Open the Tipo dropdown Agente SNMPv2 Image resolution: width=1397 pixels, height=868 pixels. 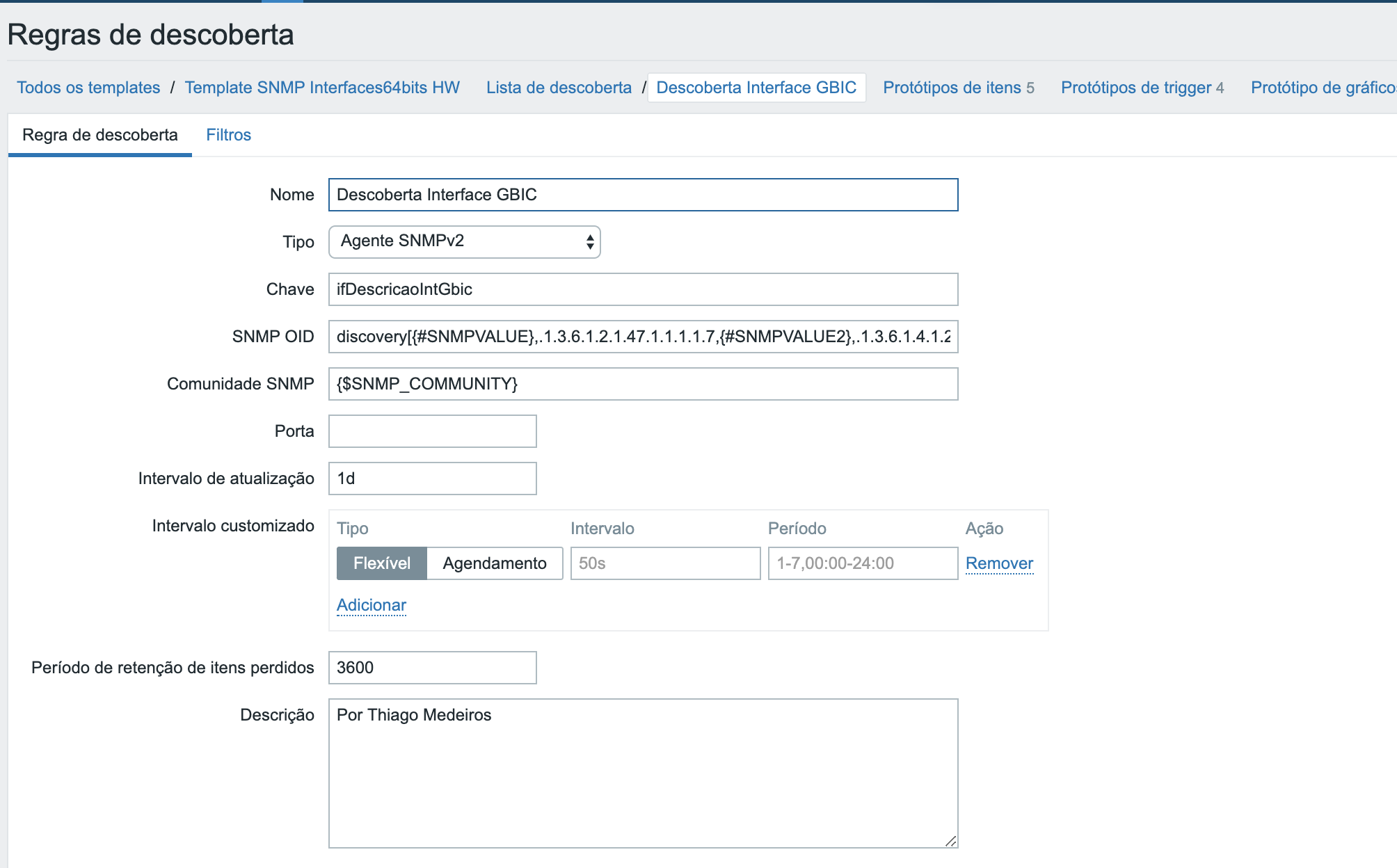click(464, 241)
